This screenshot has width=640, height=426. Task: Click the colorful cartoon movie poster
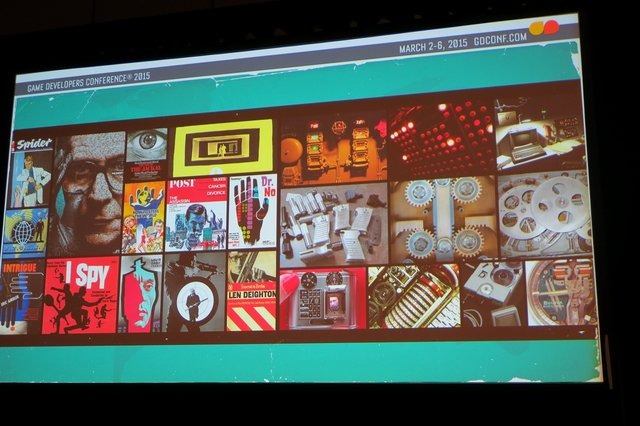coord(144,217)
